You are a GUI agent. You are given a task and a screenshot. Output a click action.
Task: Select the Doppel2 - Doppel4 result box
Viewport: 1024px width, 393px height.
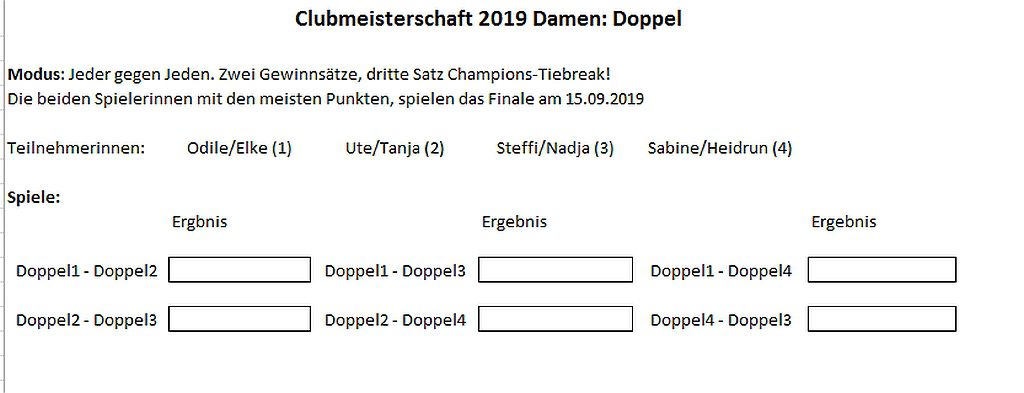click(x=555, y=319)
